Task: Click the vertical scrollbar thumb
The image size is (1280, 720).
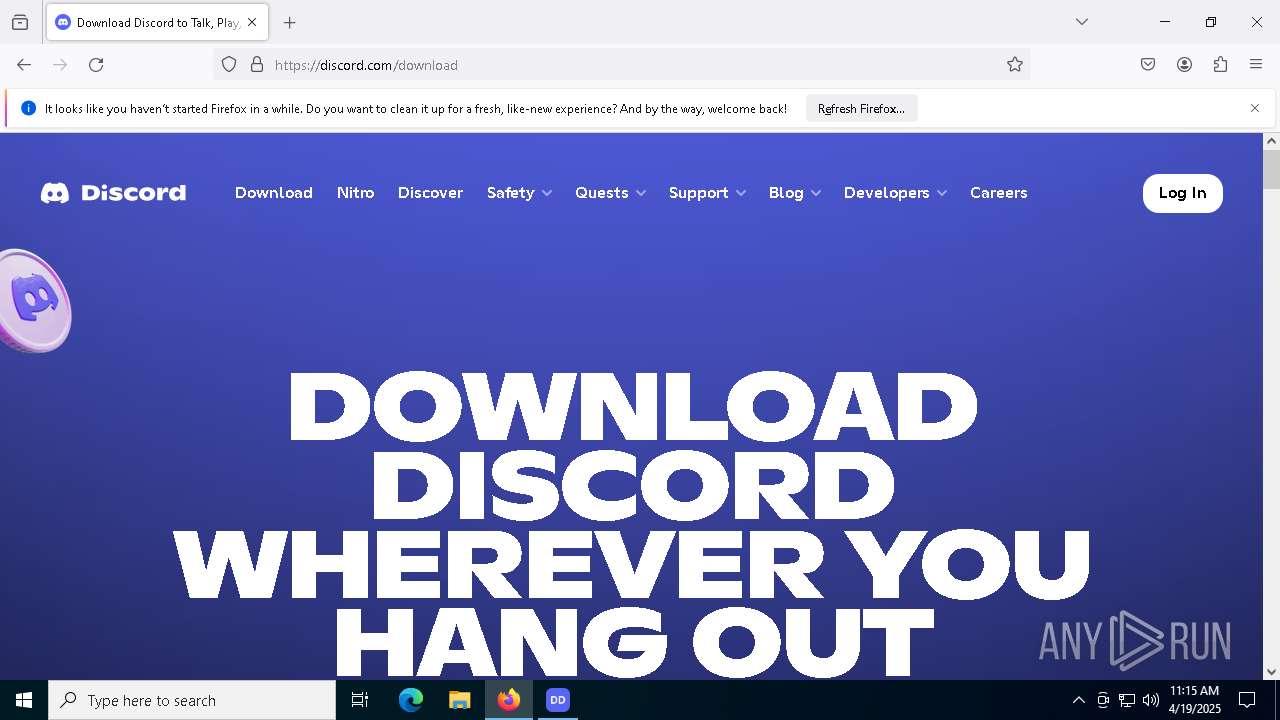Action: pos(1271,169)
